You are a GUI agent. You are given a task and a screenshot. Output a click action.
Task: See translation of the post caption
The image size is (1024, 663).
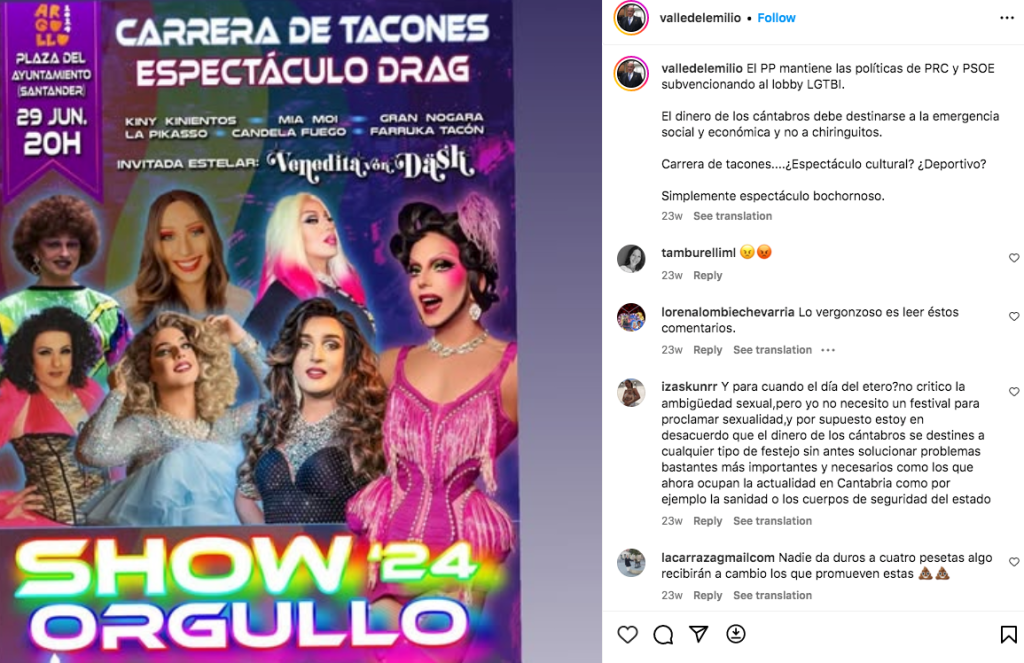point(732,216)
